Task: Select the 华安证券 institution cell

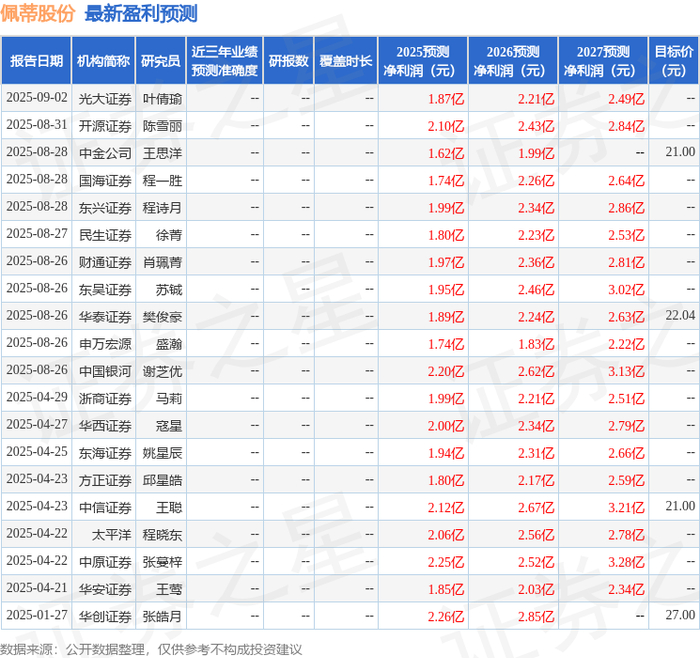Action: click(105, 589)
